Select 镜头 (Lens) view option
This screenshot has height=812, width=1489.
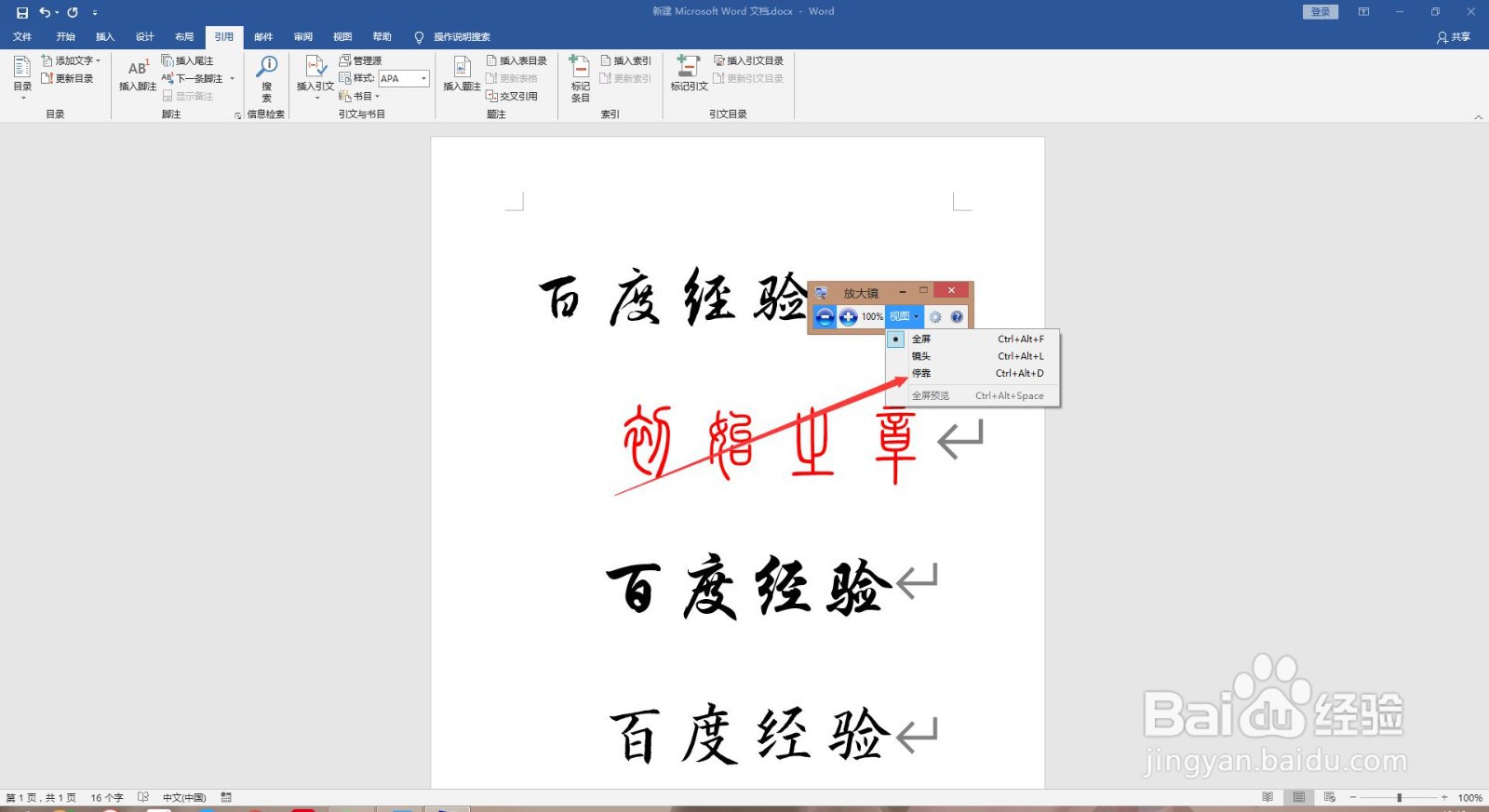pyautogui.click(x=973, y=356)
